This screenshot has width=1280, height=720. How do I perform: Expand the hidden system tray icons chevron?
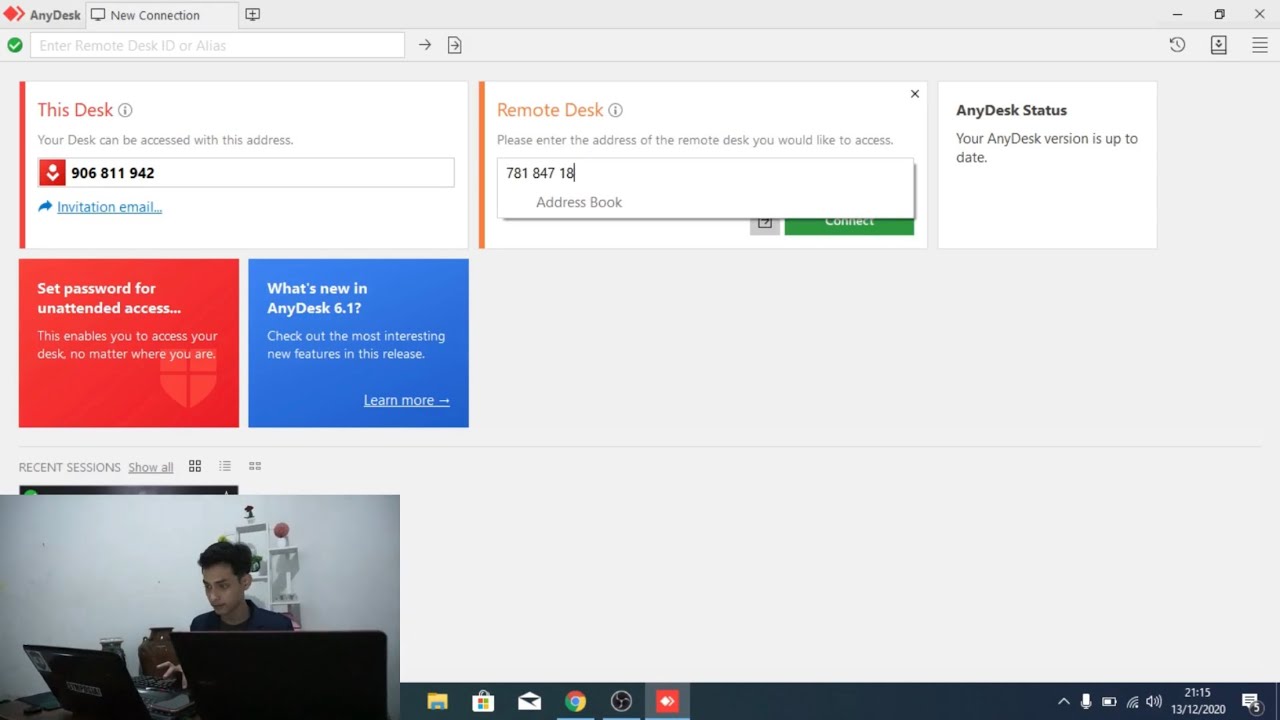(x=1063, y=701)
